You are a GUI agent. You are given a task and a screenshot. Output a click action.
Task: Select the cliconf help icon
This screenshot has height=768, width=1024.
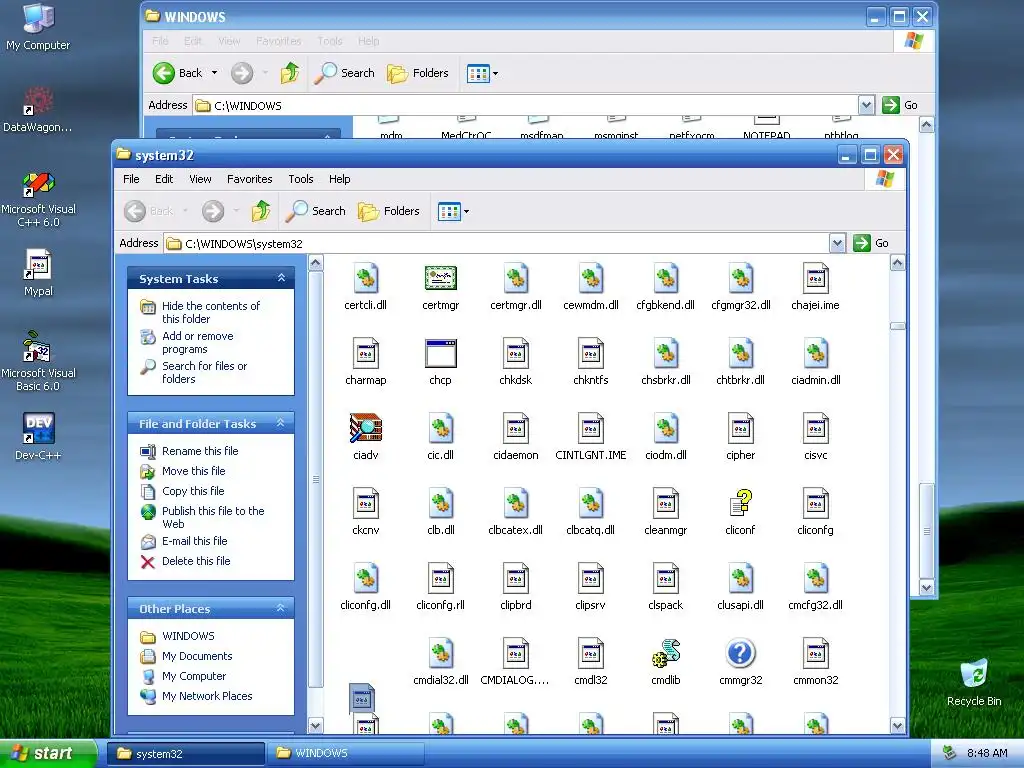pos(741,504)
